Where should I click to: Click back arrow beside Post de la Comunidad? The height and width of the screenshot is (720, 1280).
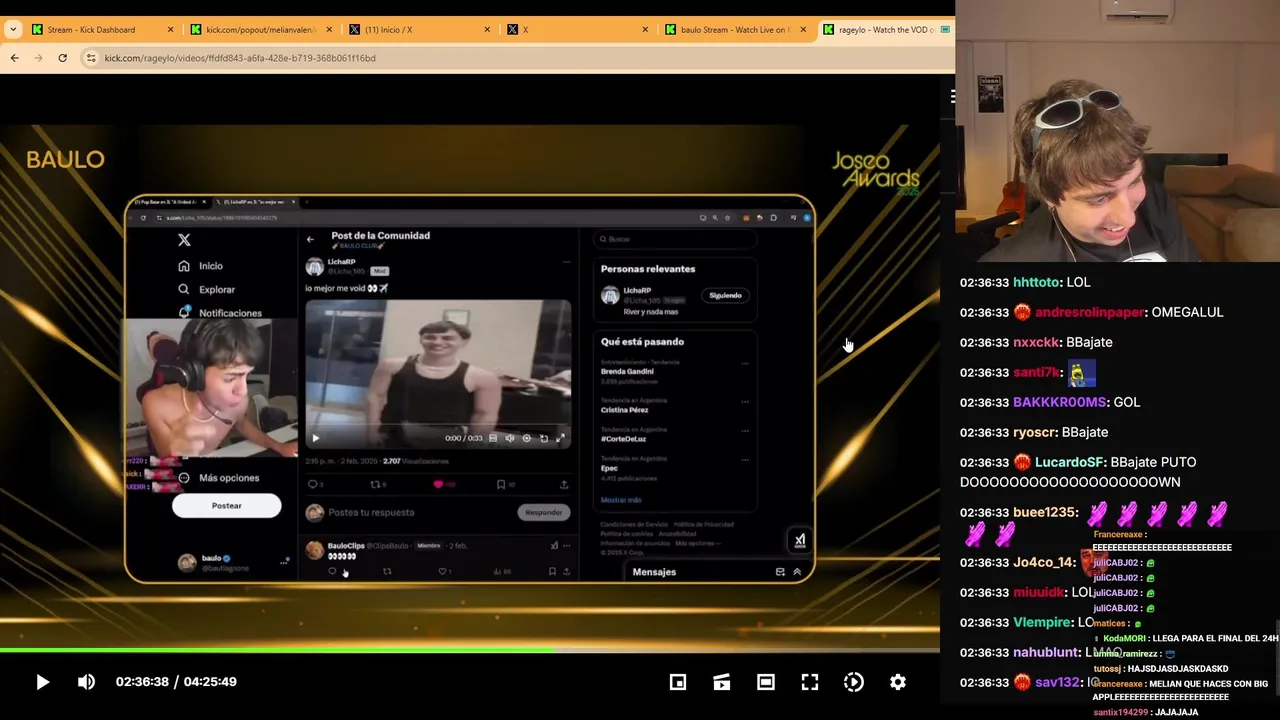tap(310, 239)
